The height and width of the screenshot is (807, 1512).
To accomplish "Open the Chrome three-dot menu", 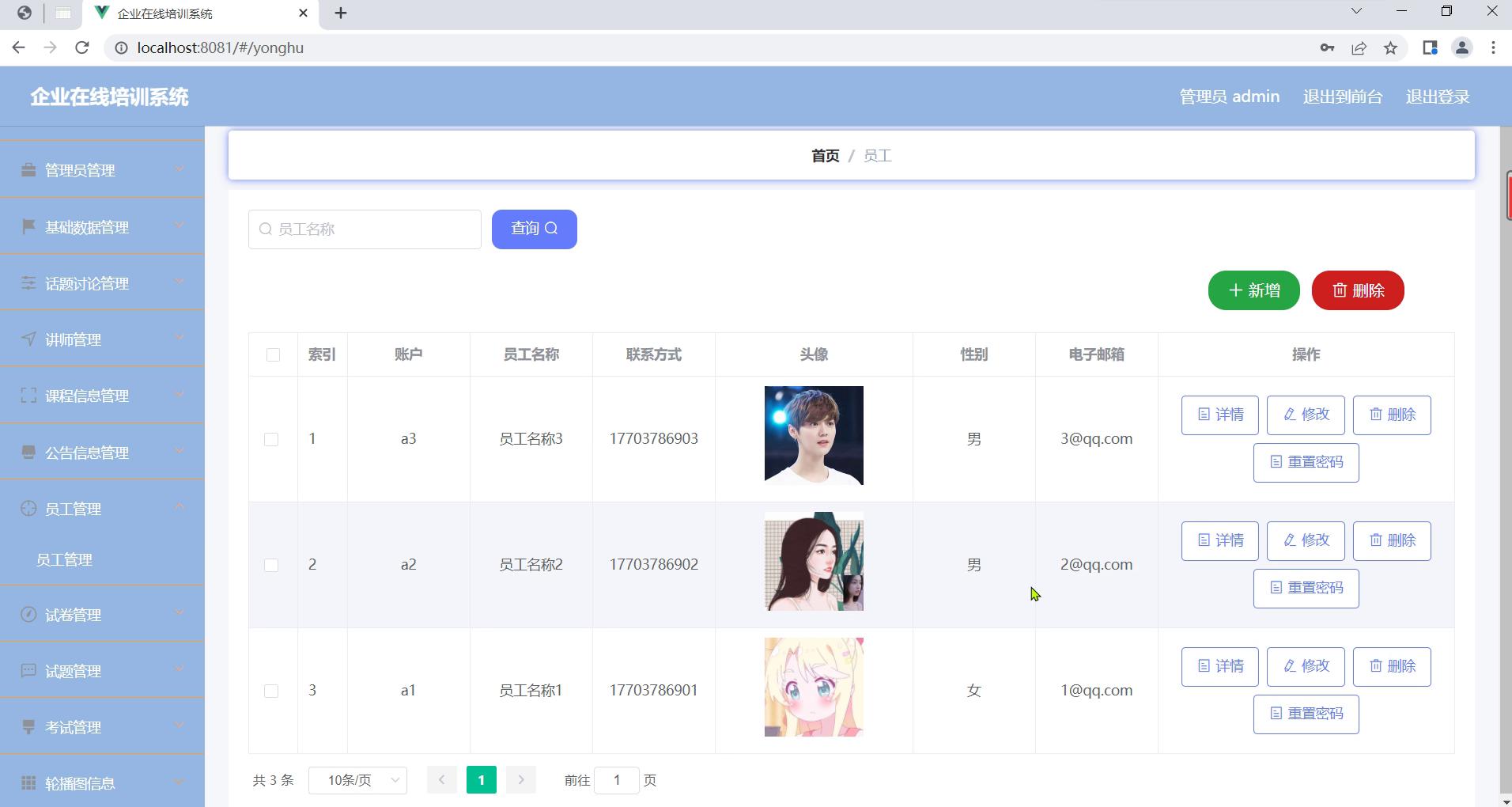I will 1494,48.
